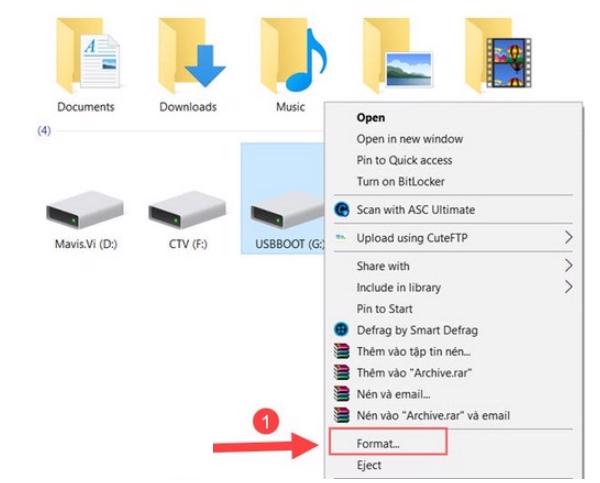This screenshot has width=600, height=483.
Task: Click the USBBOOT (G:) label
Action: point(290,244)
